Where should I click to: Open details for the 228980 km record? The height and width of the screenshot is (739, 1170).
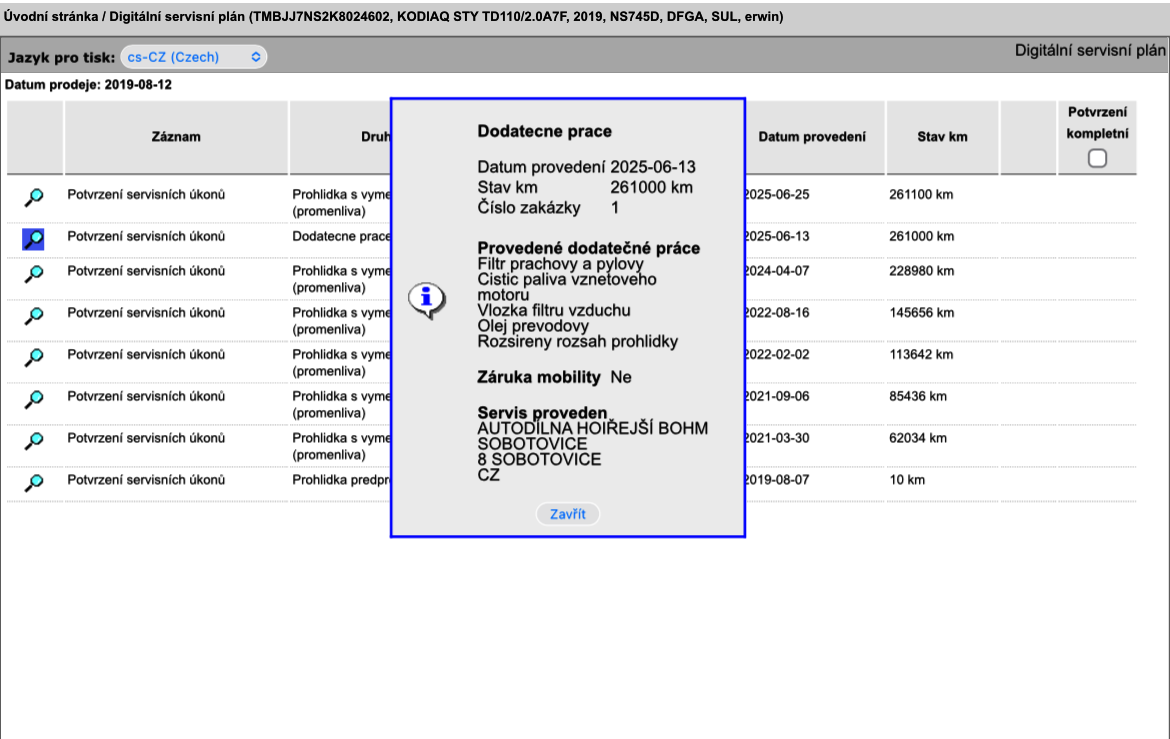pos(34,274)
